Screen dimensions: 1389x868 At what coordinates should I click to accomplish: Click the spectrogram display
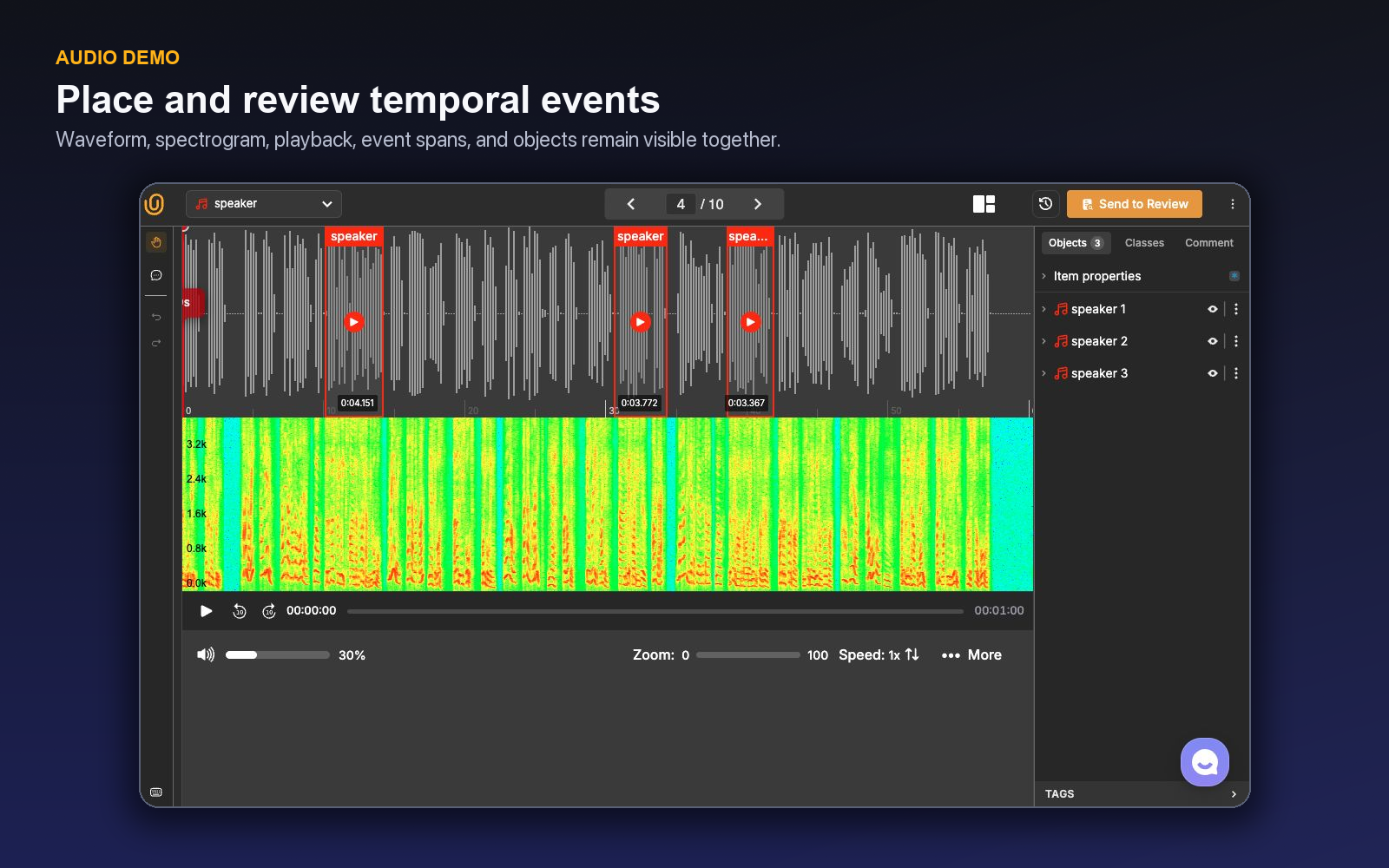[608, 504]
